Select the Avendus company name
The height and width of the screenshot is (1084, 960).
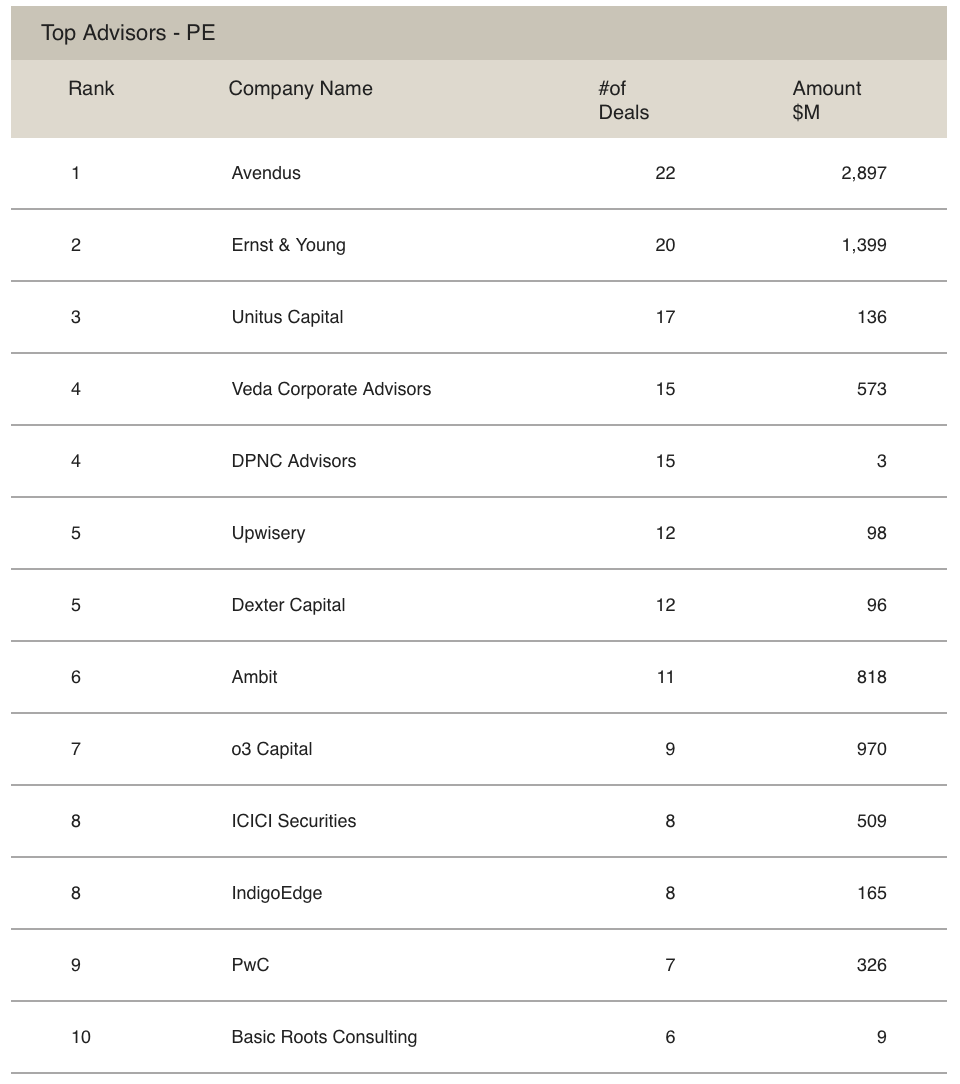point(266,173)
